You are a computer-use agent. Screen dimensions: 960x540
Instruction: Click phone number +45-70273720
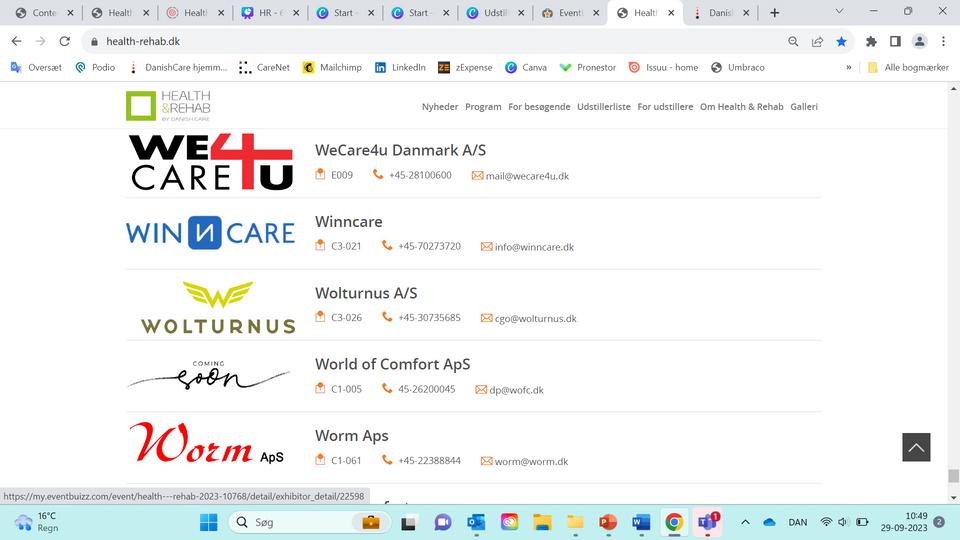coord(429,246)
